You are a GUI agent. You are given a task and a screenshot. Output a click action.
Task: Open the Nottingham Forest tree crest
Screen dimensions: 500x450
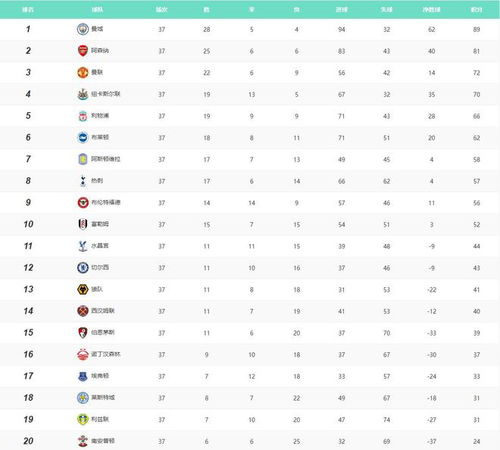coord(83,354)
